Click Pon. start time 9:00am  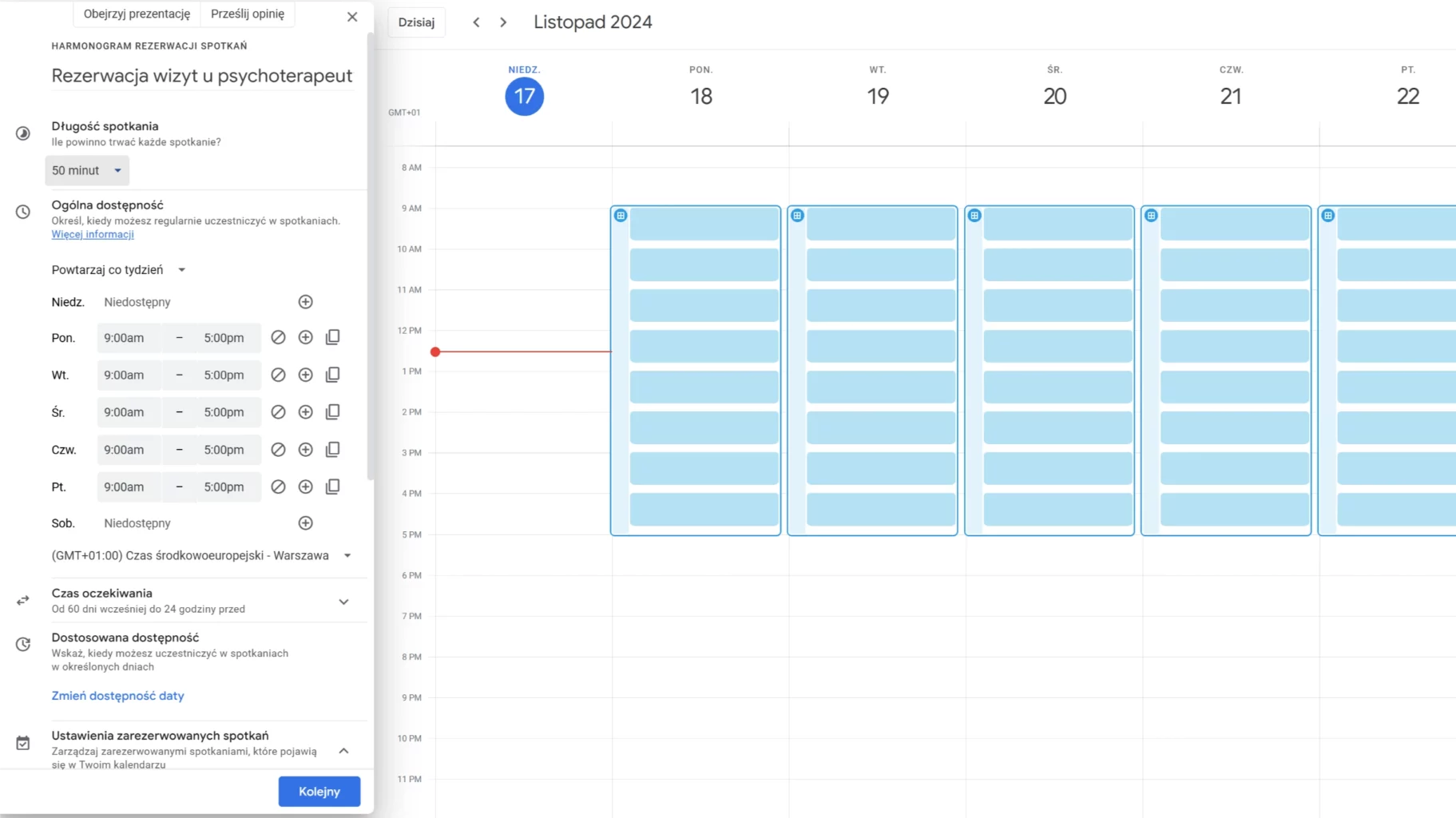tap(129, 338)
